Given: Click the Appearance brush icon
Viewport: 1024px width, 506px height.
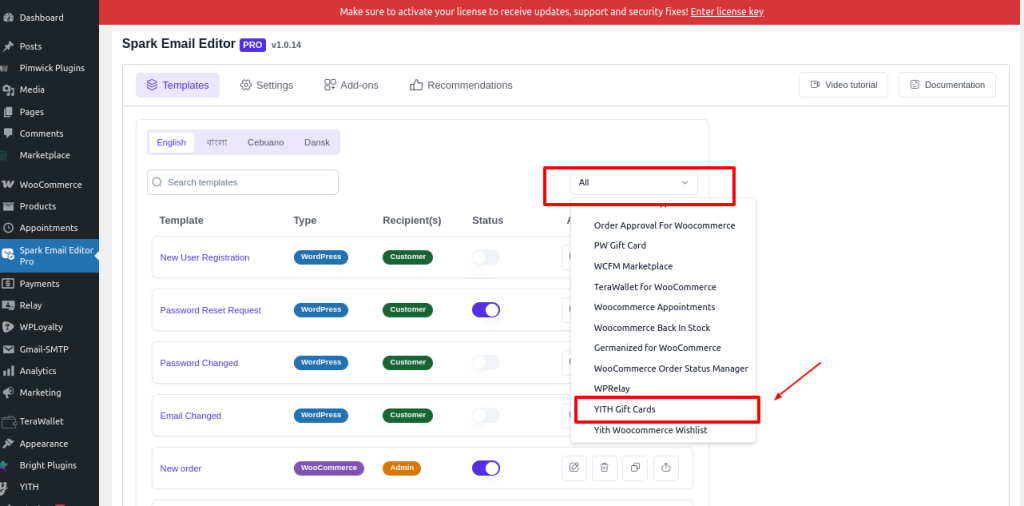Looking at the screenshot, I should coord(8,443).
